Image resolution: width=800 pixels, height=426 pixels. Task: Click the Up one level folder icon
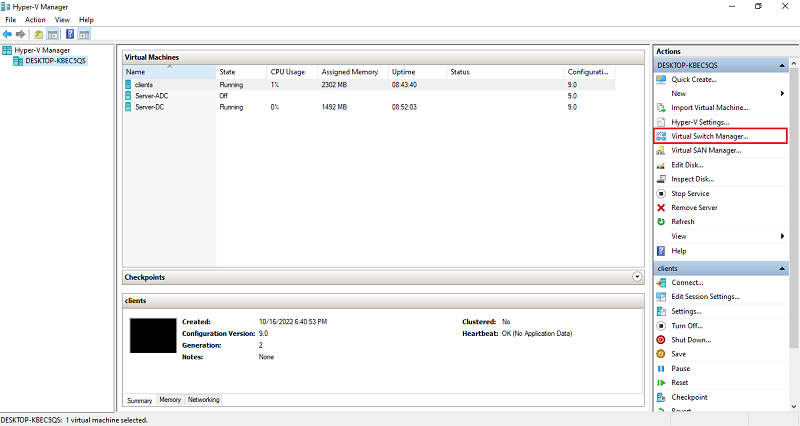38,34
